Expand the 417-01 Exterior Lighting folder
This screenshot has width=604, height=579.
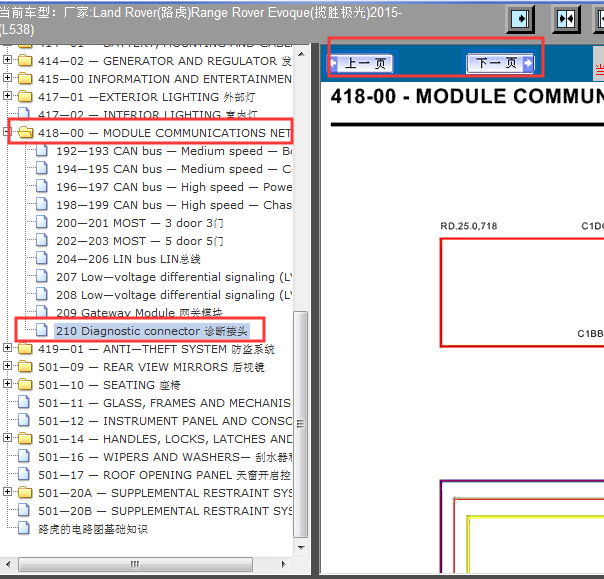pyautogui.click(x=7, y=96)
